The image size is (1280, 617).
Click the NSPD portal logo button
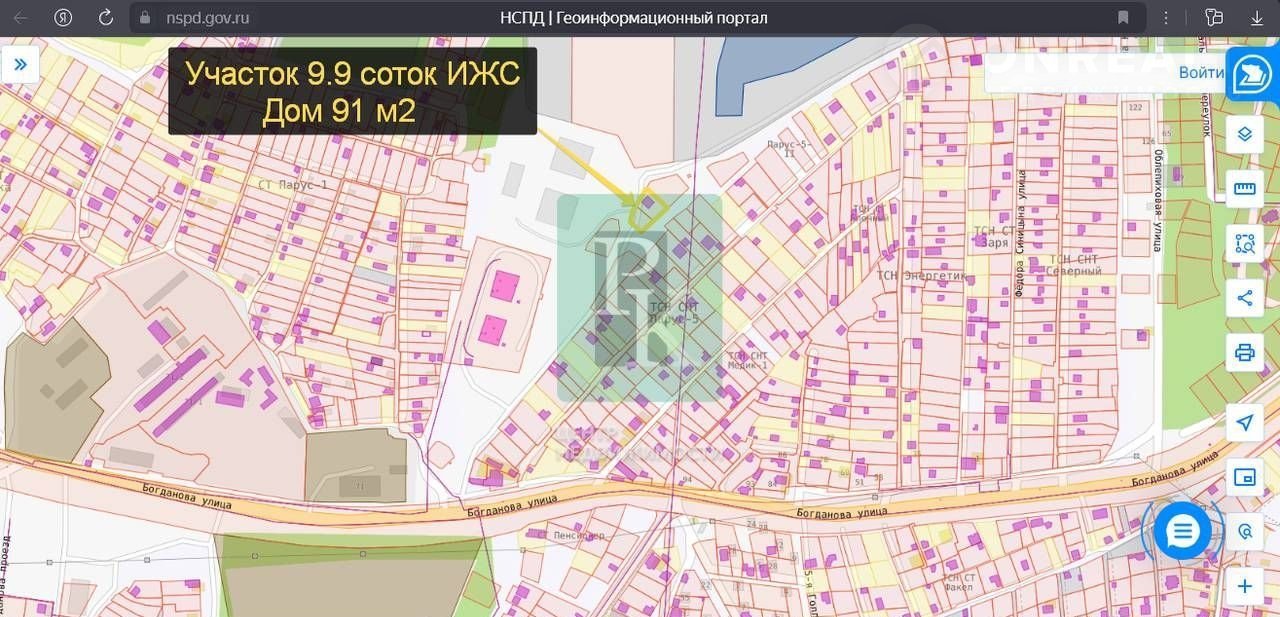(1251, 75)
